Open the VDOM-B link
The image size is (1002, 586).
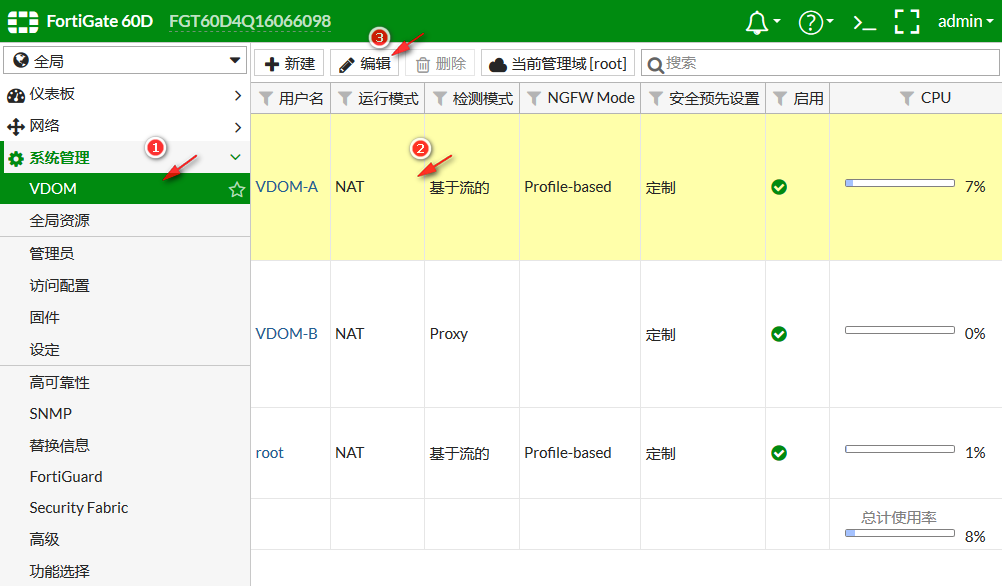click(x=286, y=334)
